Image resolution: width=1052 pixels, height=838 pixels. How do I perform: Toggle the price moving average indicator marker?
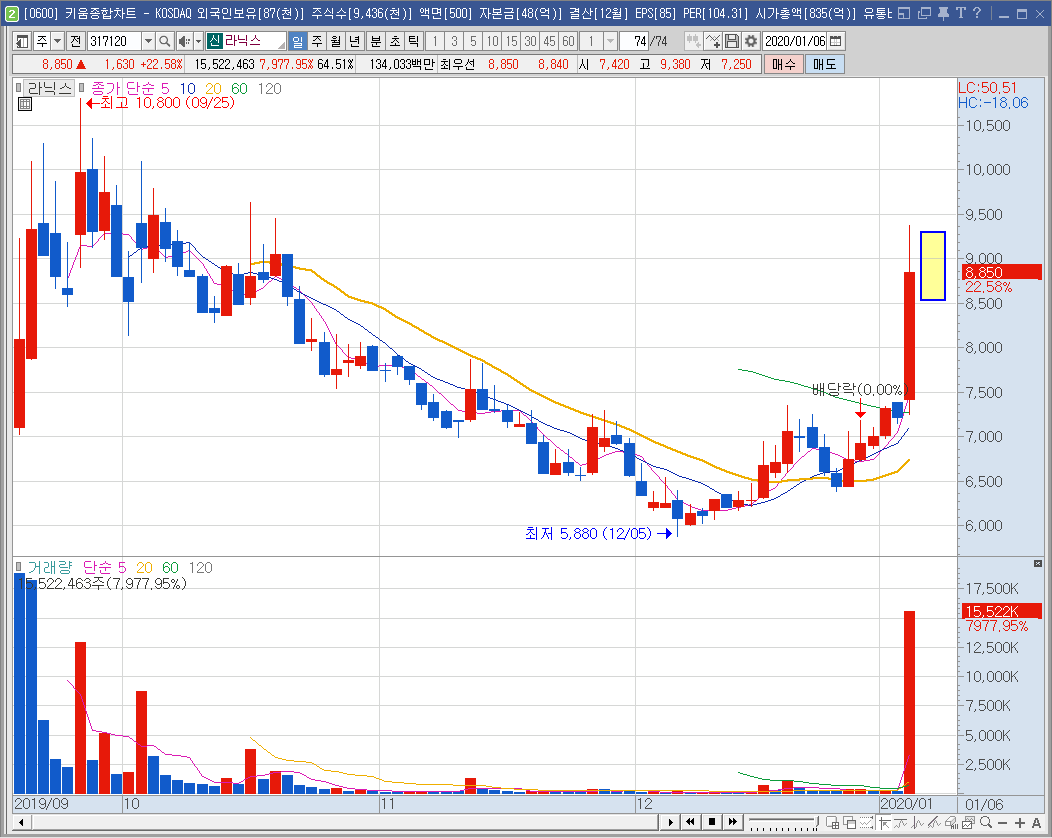[x=81, y=88]
